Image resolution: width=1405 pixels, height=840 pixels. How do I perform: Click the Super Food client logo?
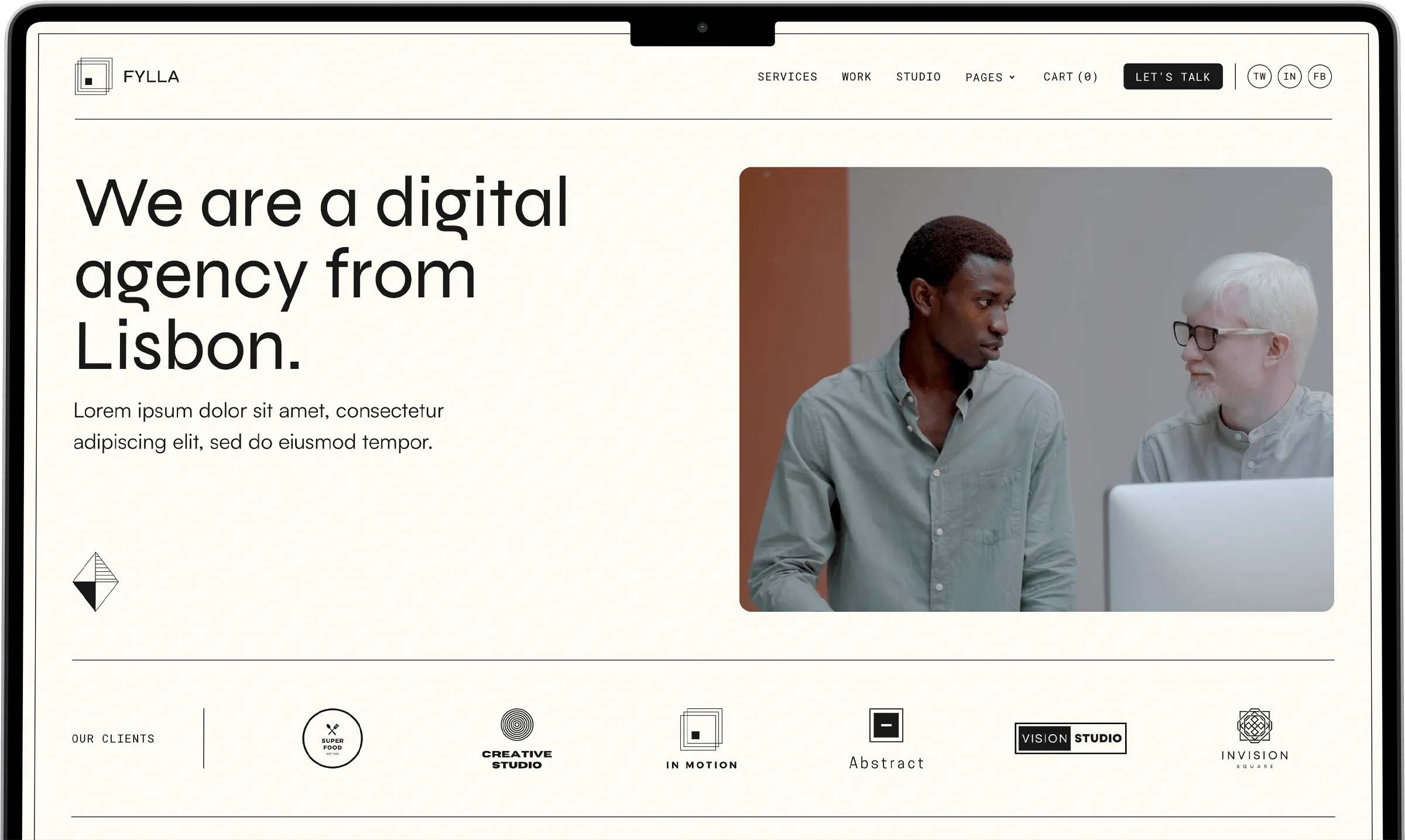[332, 738]
